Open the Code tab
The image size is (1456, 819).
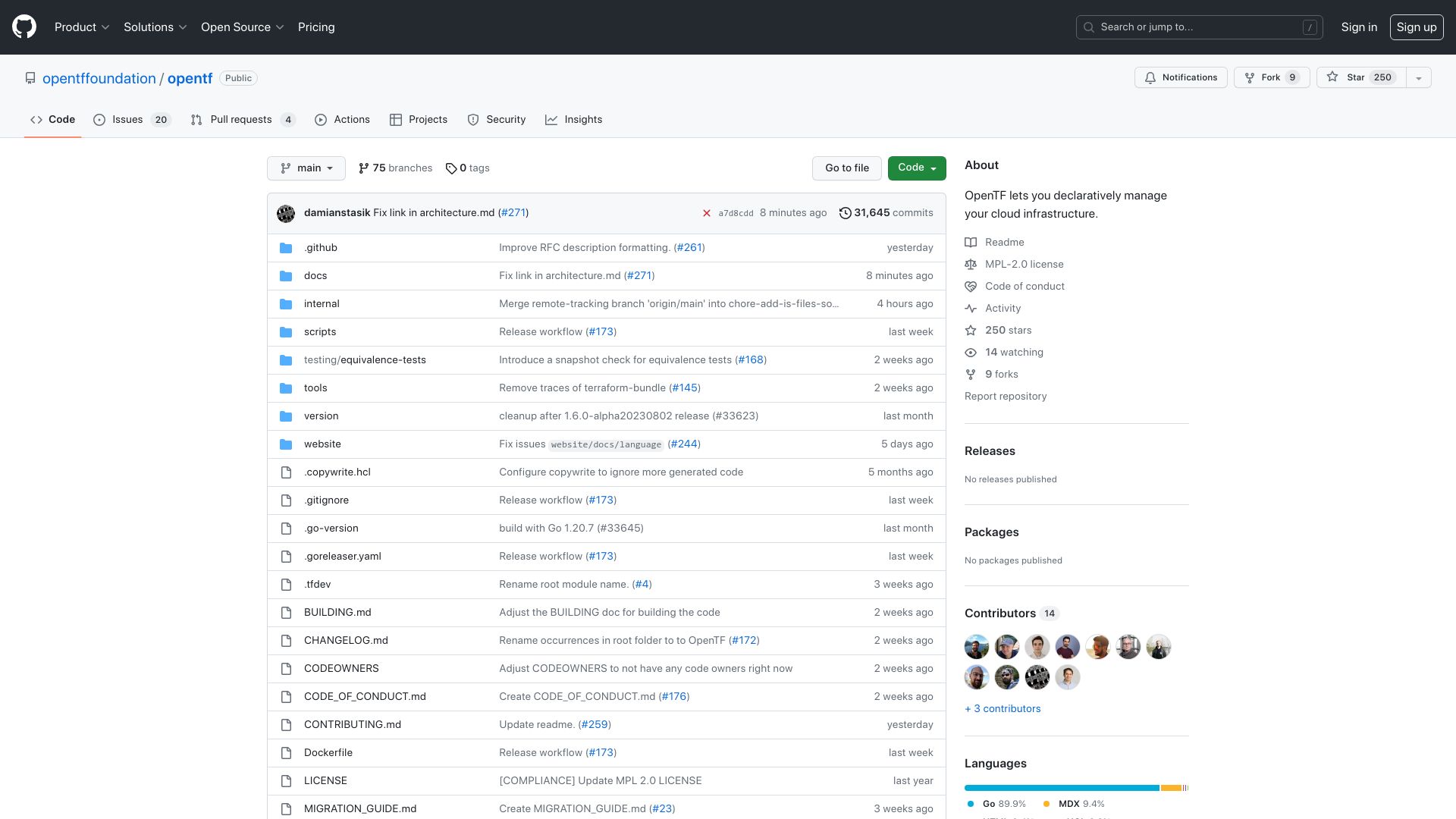pos(52,120)
